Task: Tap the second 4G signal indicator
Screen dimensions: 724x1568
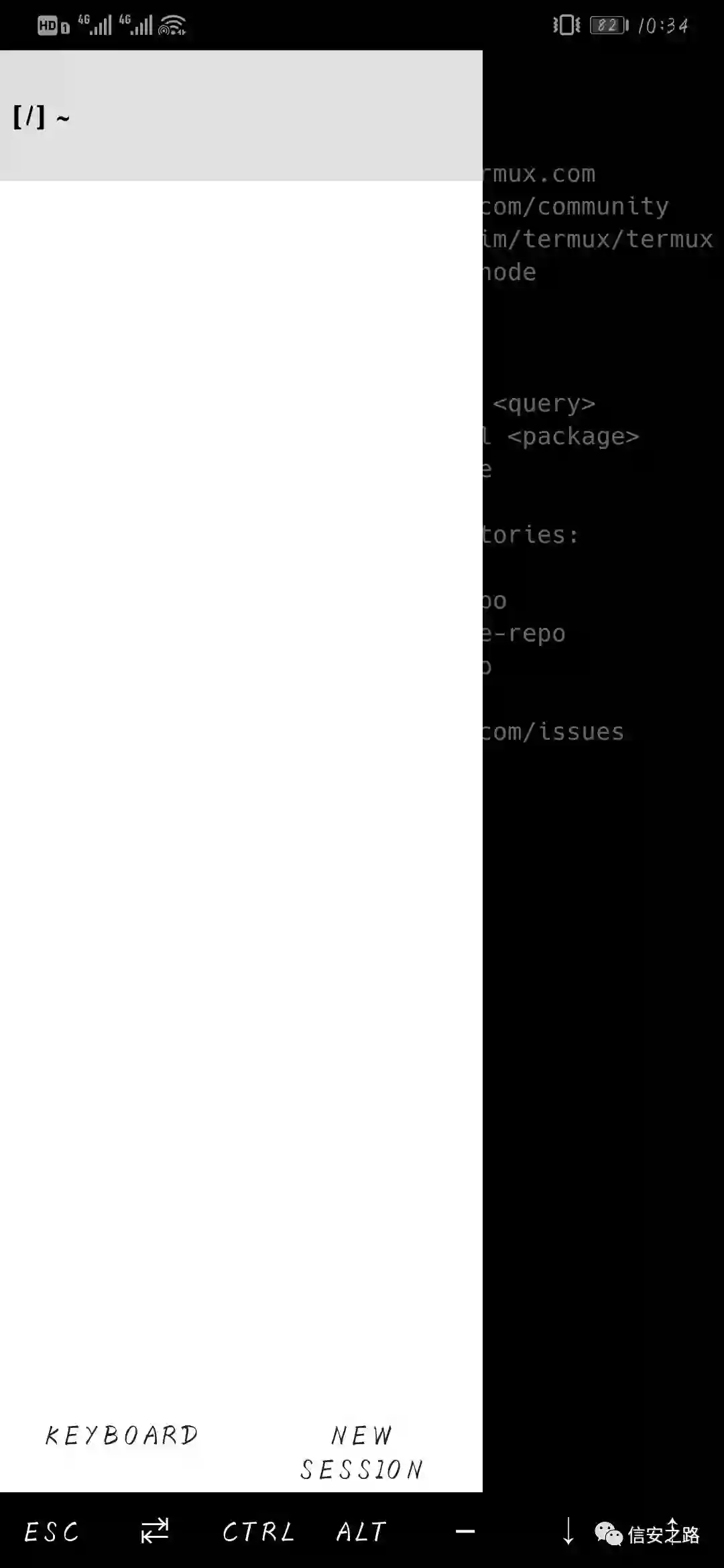Action: click(135, 25)
